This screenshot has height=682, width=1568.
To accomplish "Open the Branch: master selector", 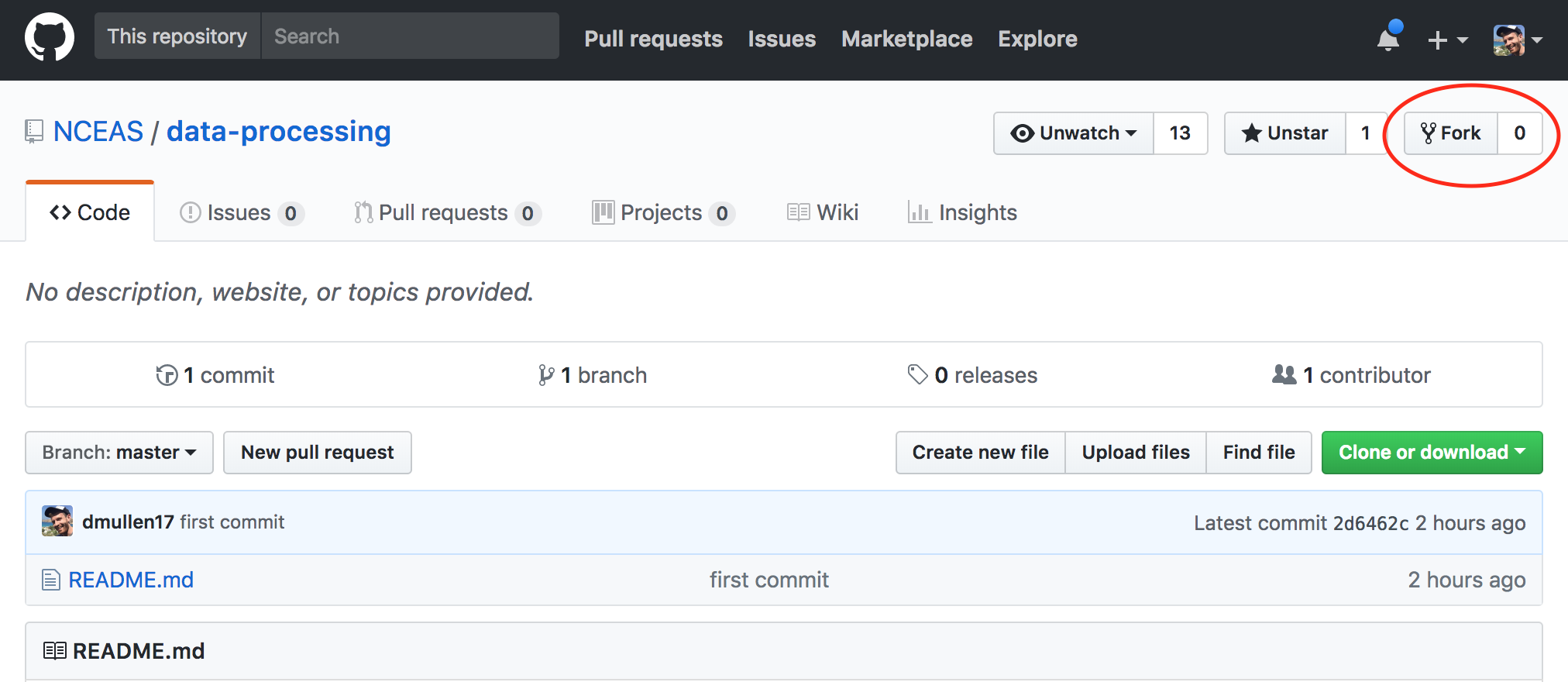I will [119, 453].
